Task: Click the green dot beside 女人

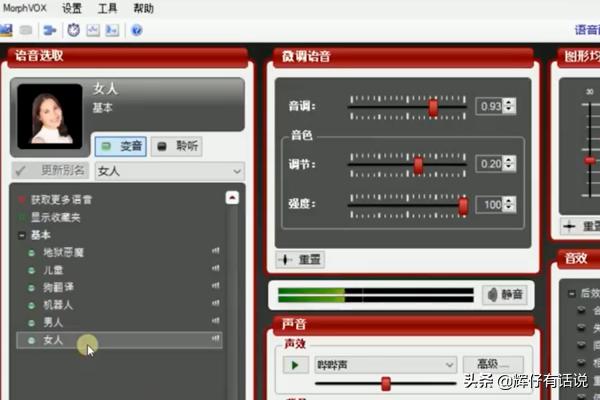Action: click(x=32, y=340)
